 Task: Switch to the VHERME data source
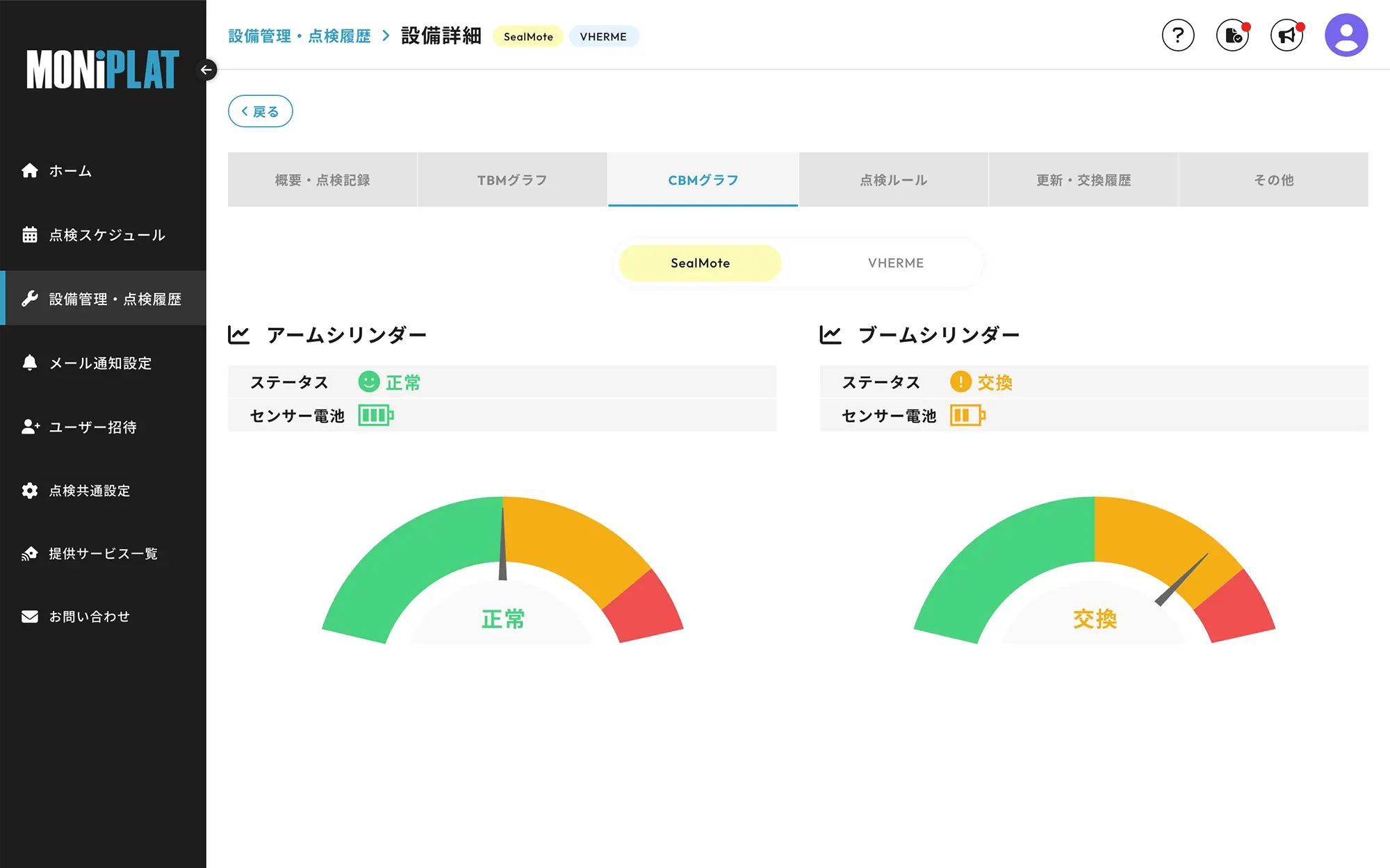(895, 263)
